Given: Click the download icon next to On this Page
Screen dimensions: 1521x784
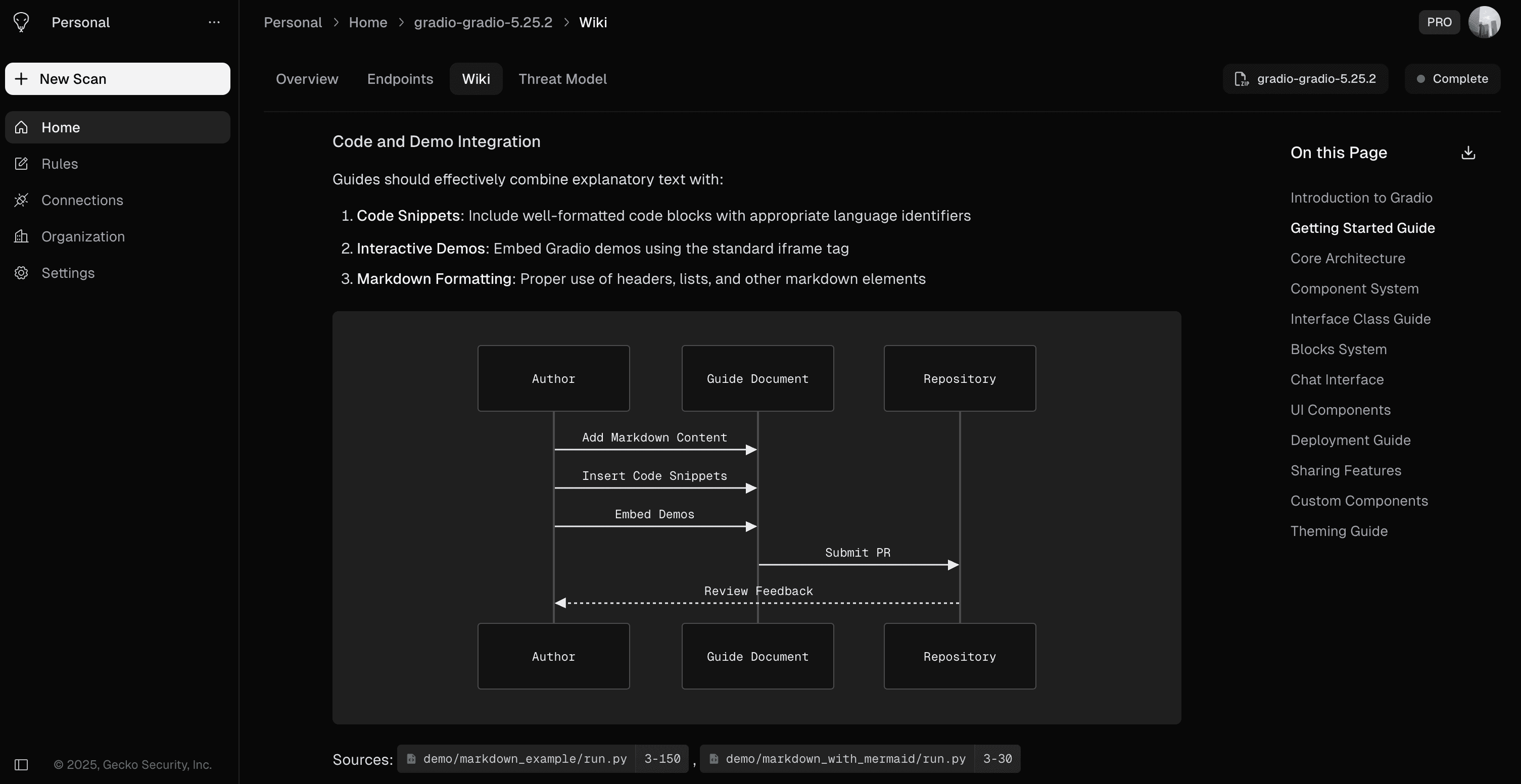Looking at the screenshot, I should pyautogui.click(x=1468, y=153).
